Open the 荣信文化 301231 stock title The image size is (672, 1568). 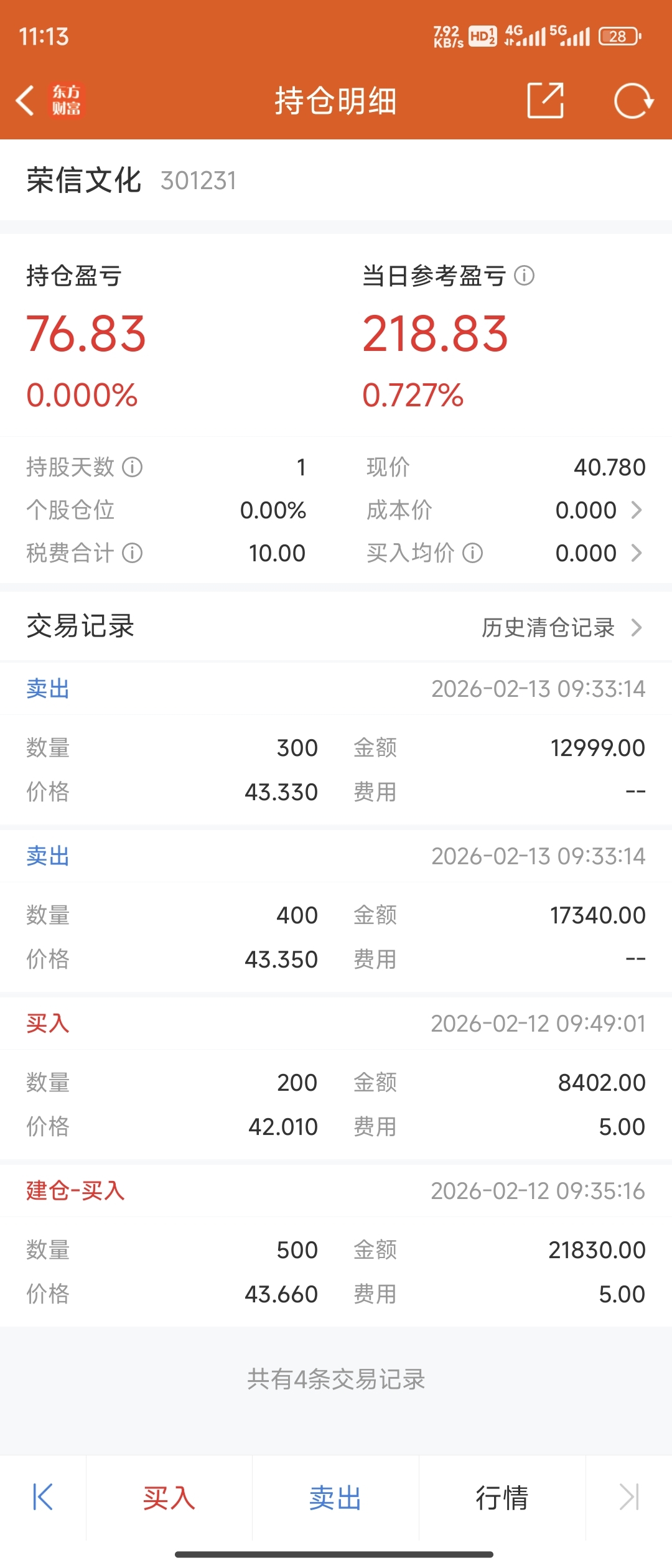(131, 180)
